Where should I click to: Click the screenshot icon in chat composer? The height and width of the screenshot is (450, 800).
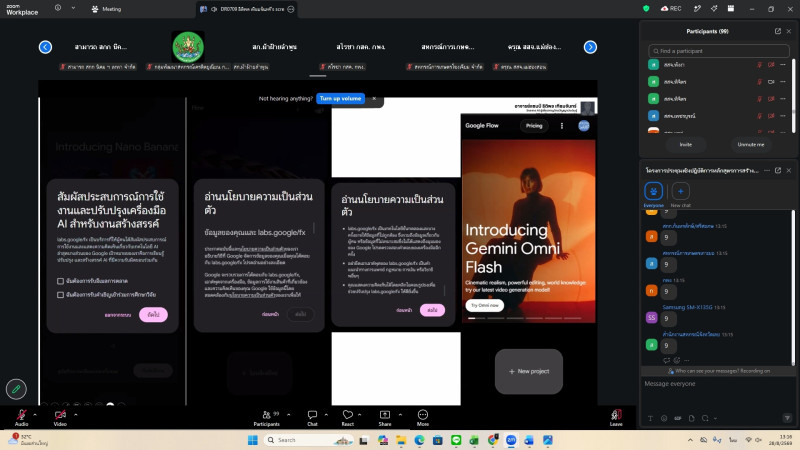point(705,418)
